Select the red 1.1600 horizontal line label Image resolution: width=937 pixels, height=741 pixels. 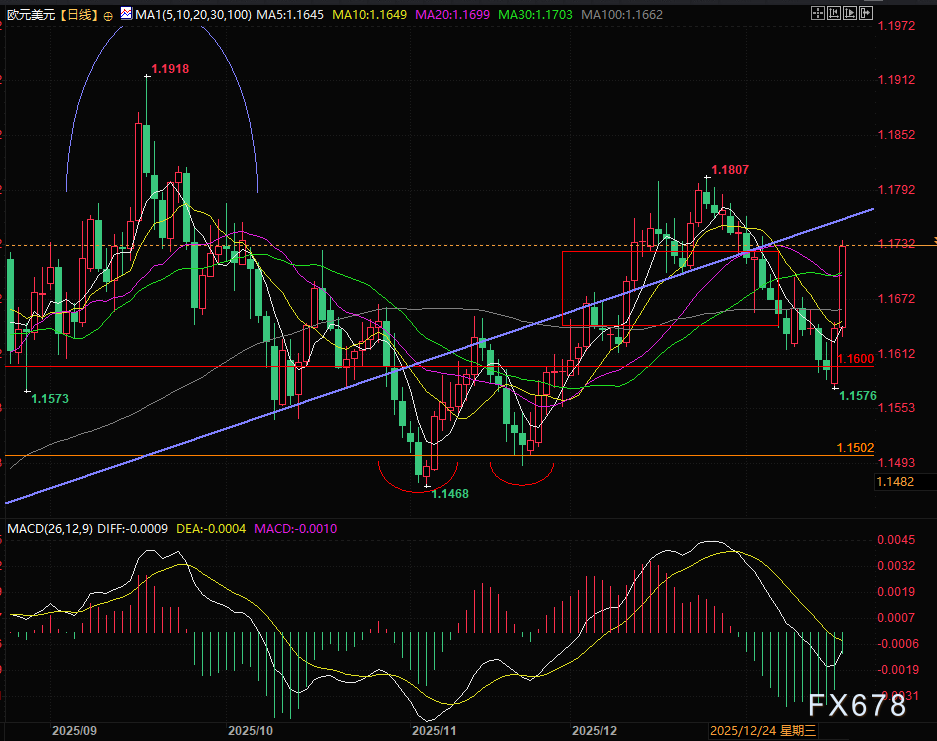856,359
